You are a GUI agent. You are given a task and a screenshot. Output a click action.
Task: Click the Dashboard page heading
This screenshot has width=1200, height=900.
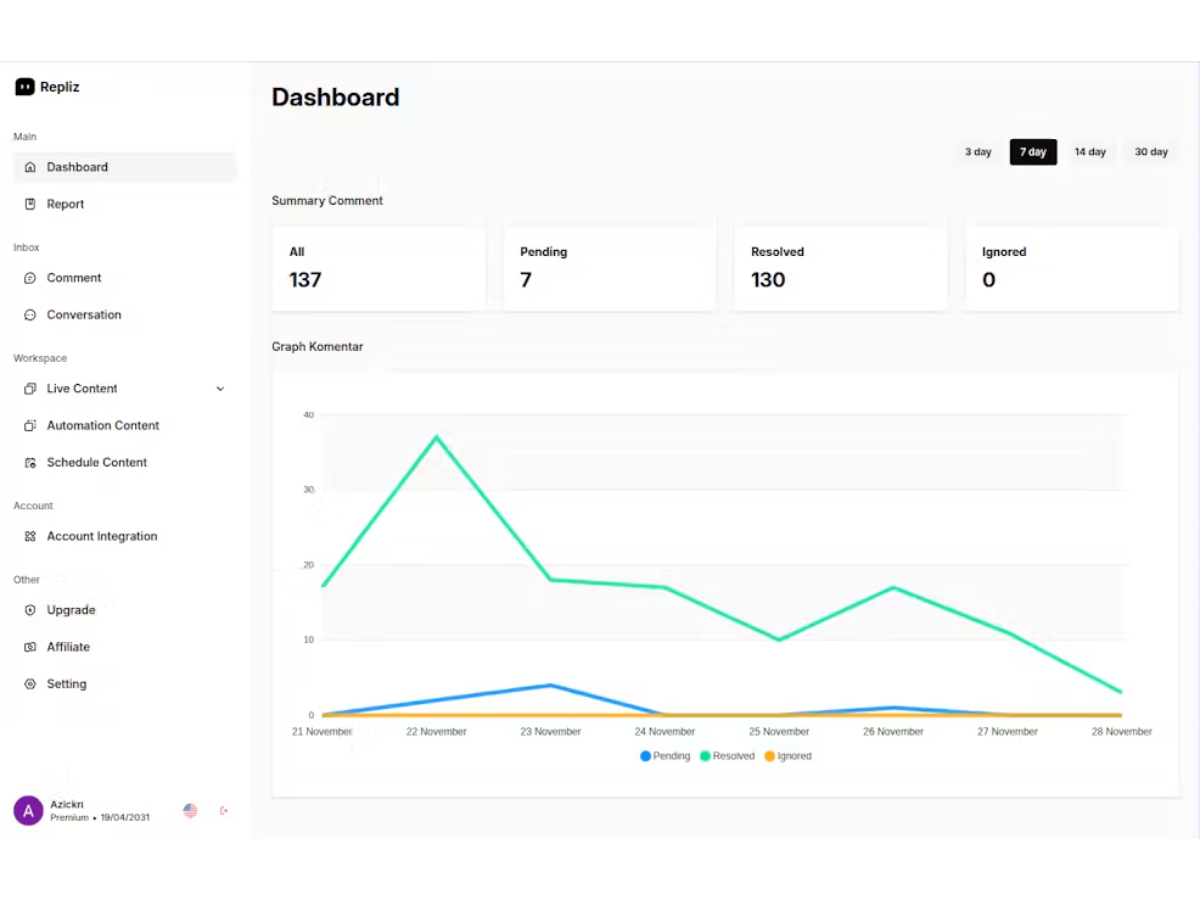335,97
